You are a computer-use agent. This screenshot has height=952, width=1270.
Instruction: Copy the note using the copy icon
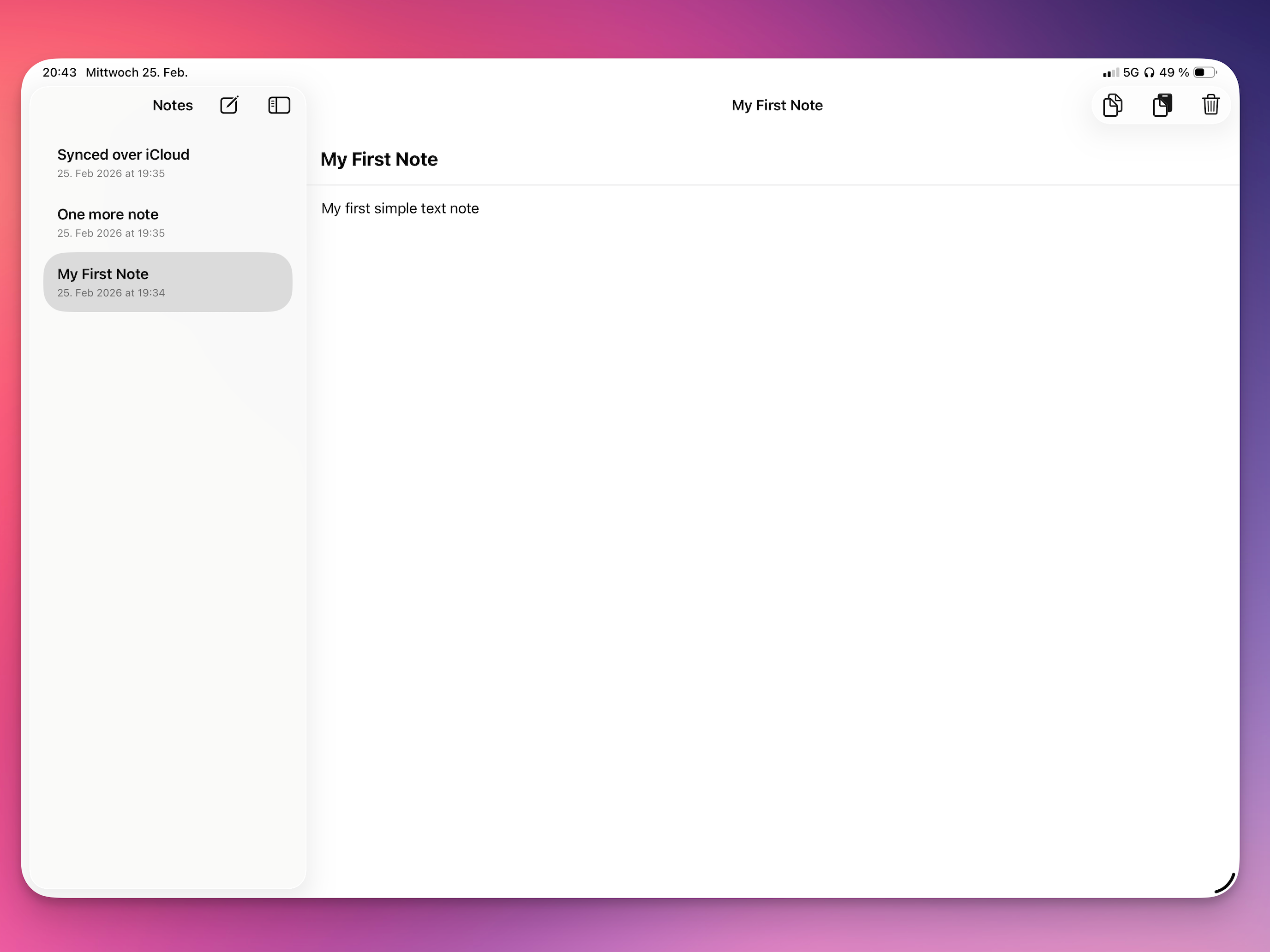point(1113,105)
